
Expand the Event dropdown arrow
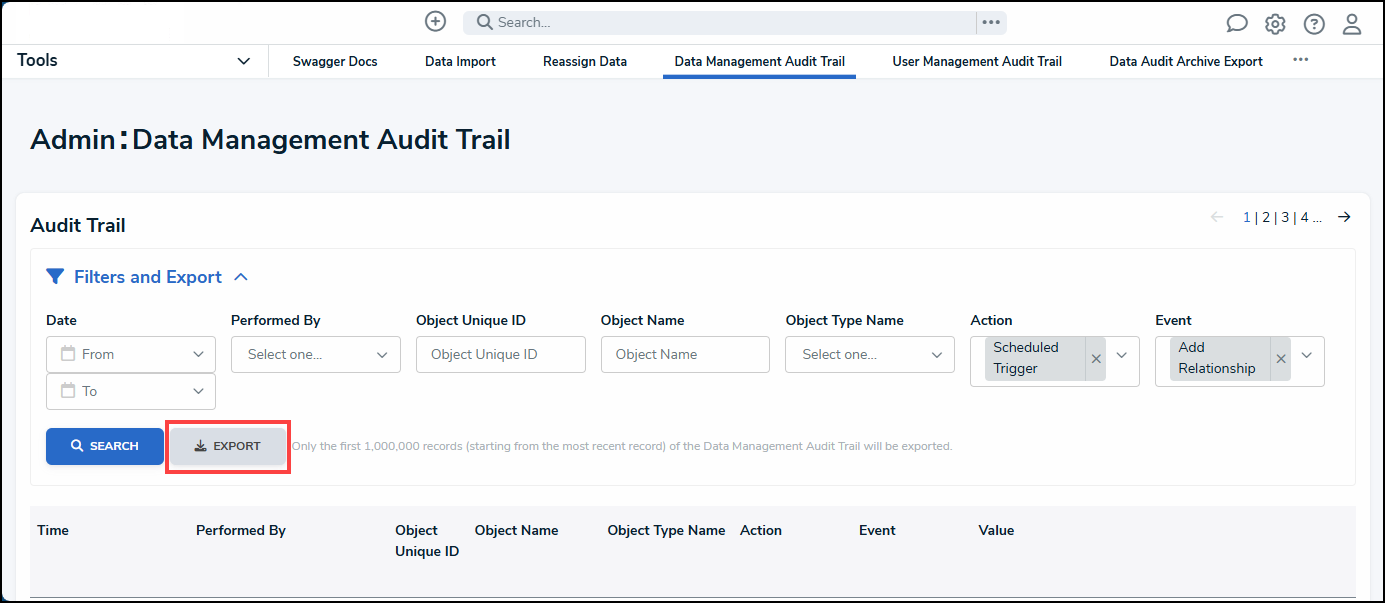pos(1307,355)
